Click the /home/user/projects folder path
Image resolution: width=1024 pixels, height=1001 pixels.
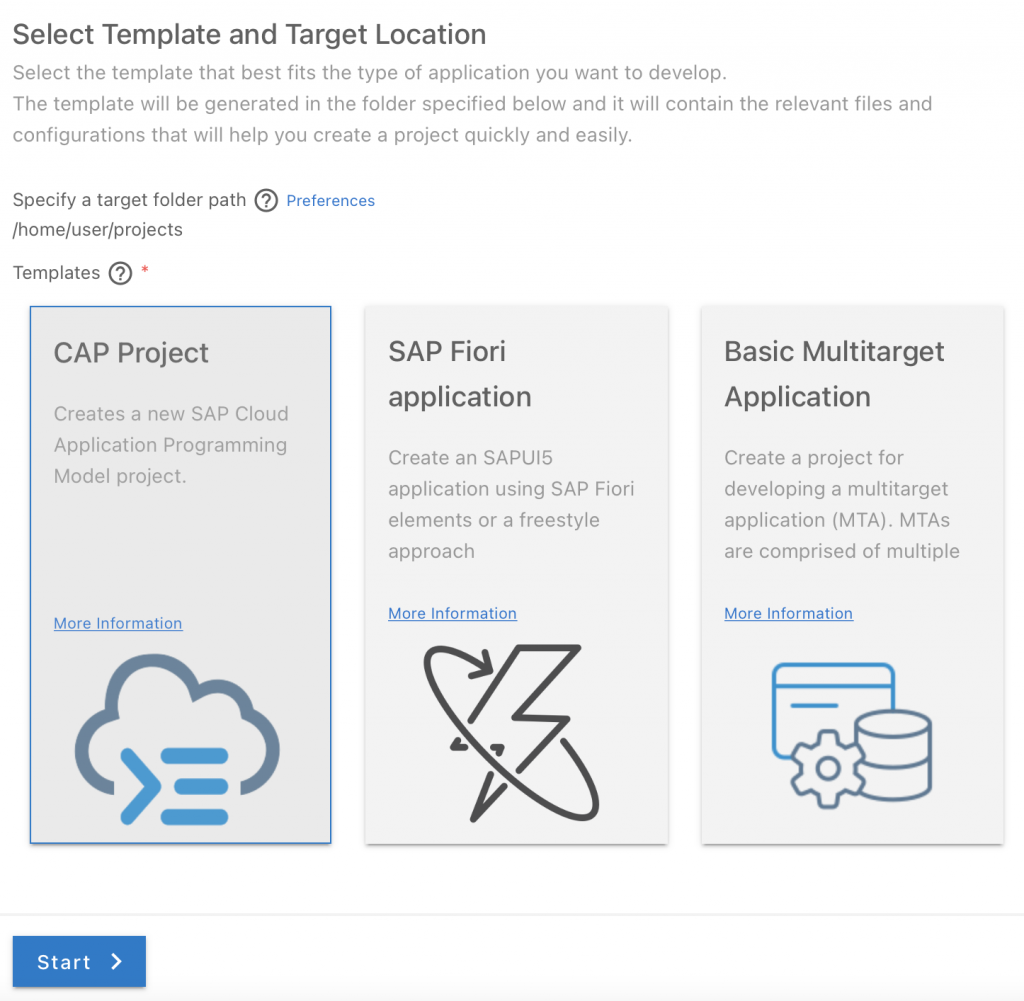[x=97, y=230]
